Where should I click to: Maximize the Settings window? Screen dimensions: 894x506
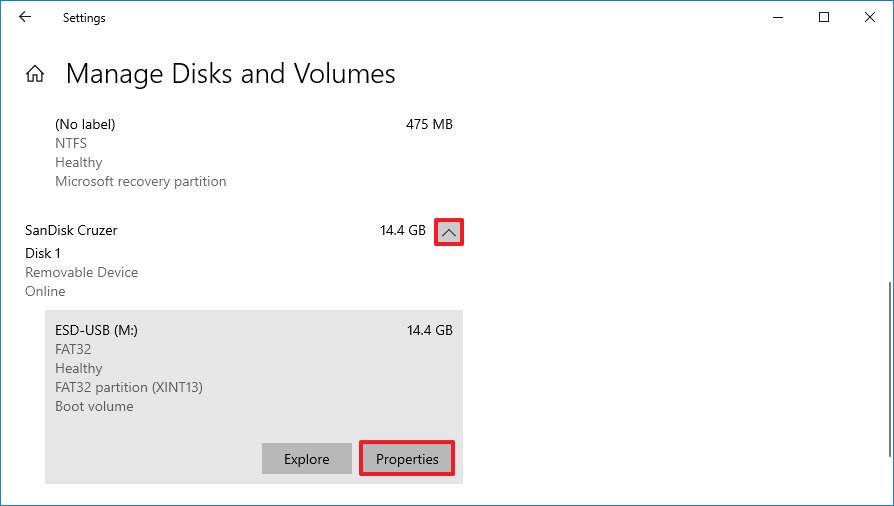point(824,17)
